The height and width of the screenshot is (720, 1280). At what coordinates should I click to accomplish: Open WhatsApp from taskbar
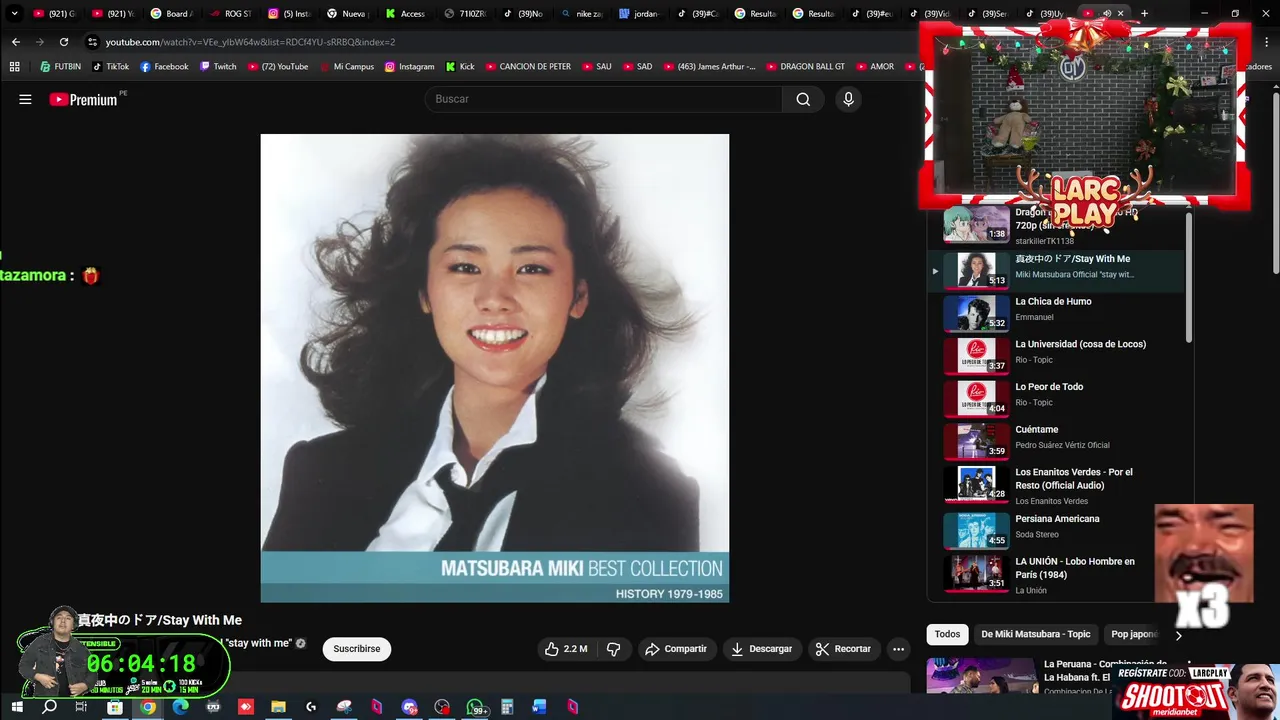(x=475, y=707)
